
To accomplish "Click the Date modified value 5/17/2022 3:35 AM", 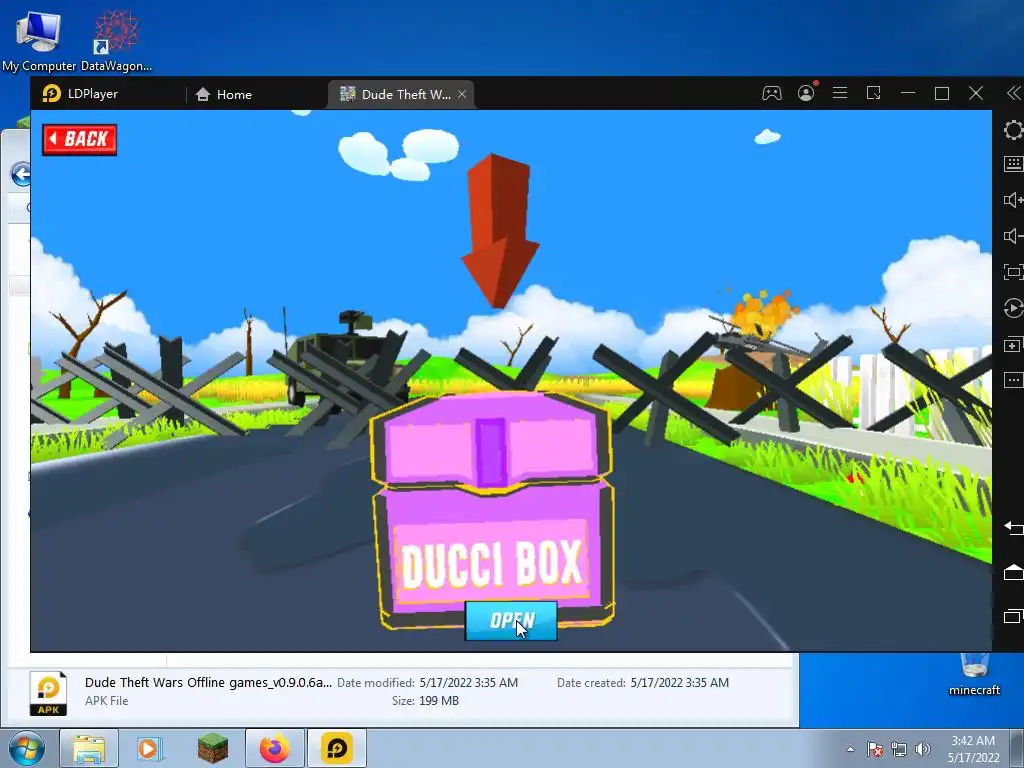I will tap(468, 682).
